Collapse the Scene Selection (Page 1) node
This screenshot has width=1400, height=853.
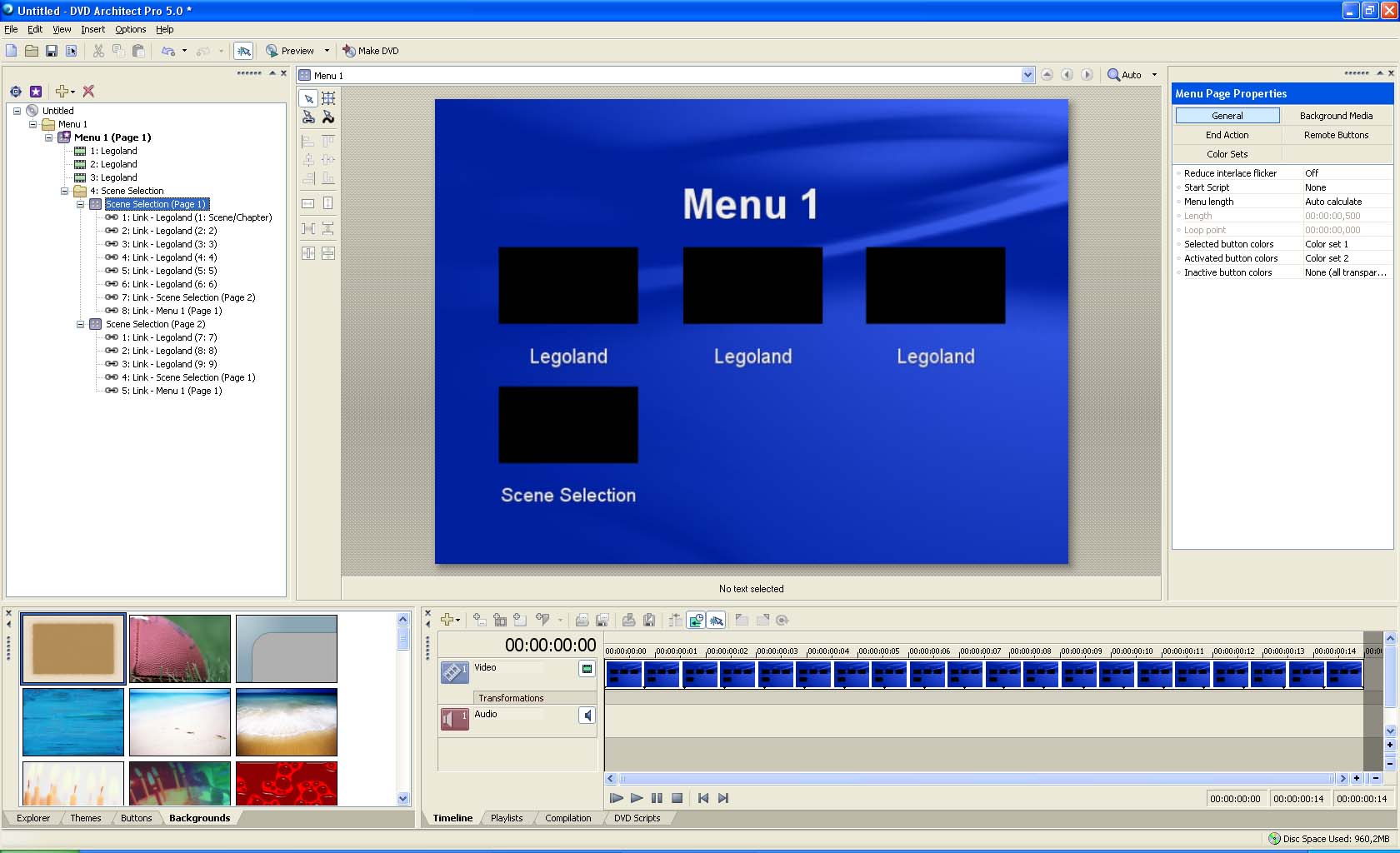80,204
